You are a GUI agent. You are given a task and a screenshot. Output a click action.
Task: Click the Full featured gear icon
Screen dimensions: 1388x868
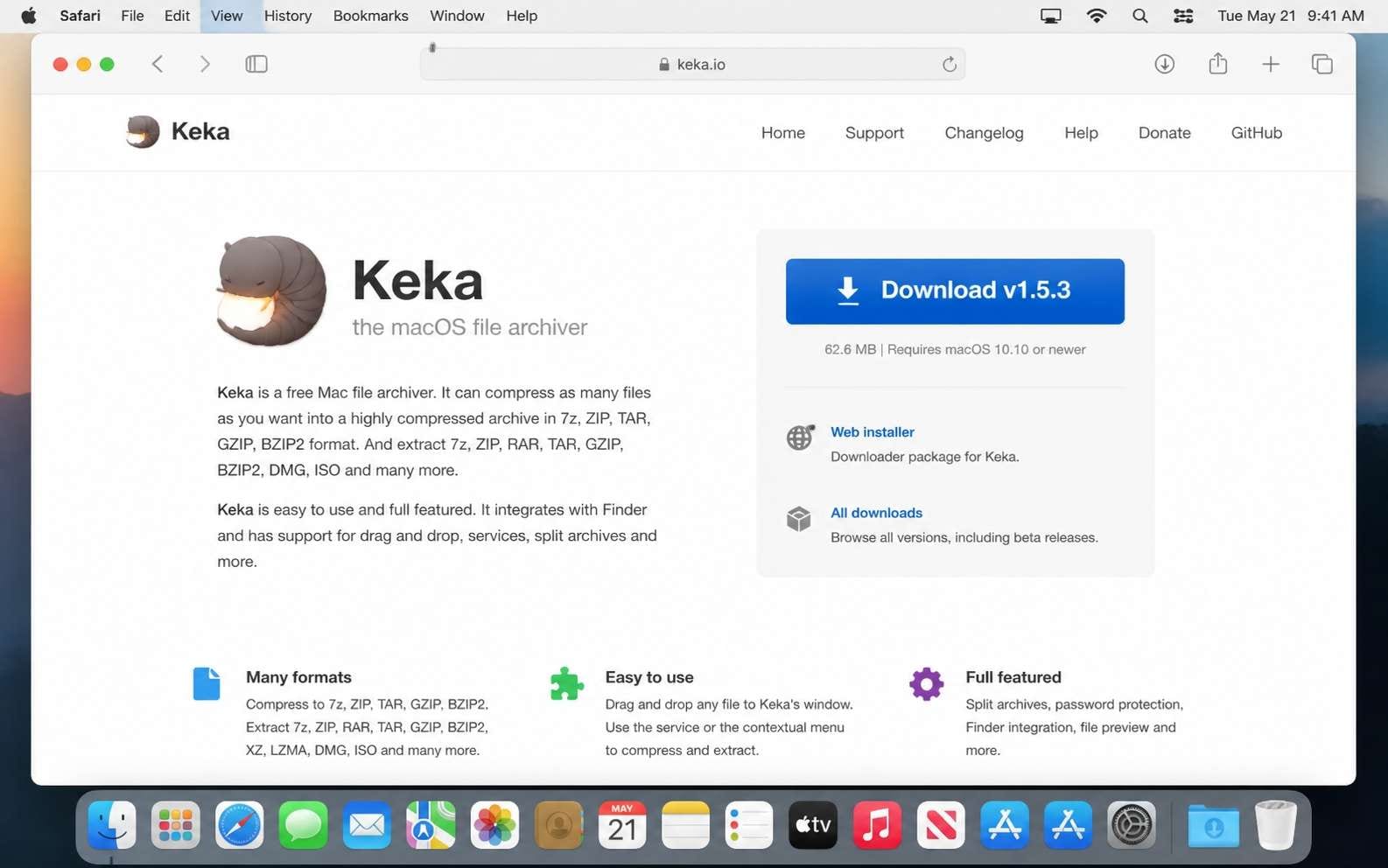(x=926, y=683)
